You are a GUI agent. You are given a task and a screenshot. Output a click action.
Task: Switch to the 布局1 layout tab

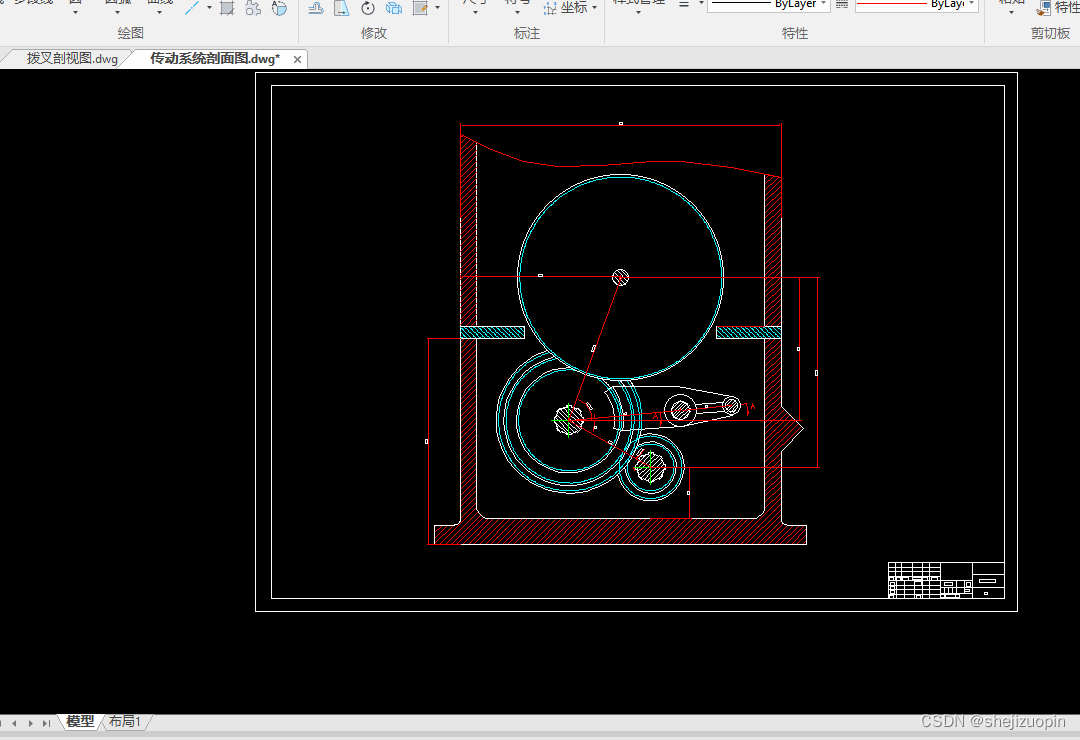coord(125,721)
